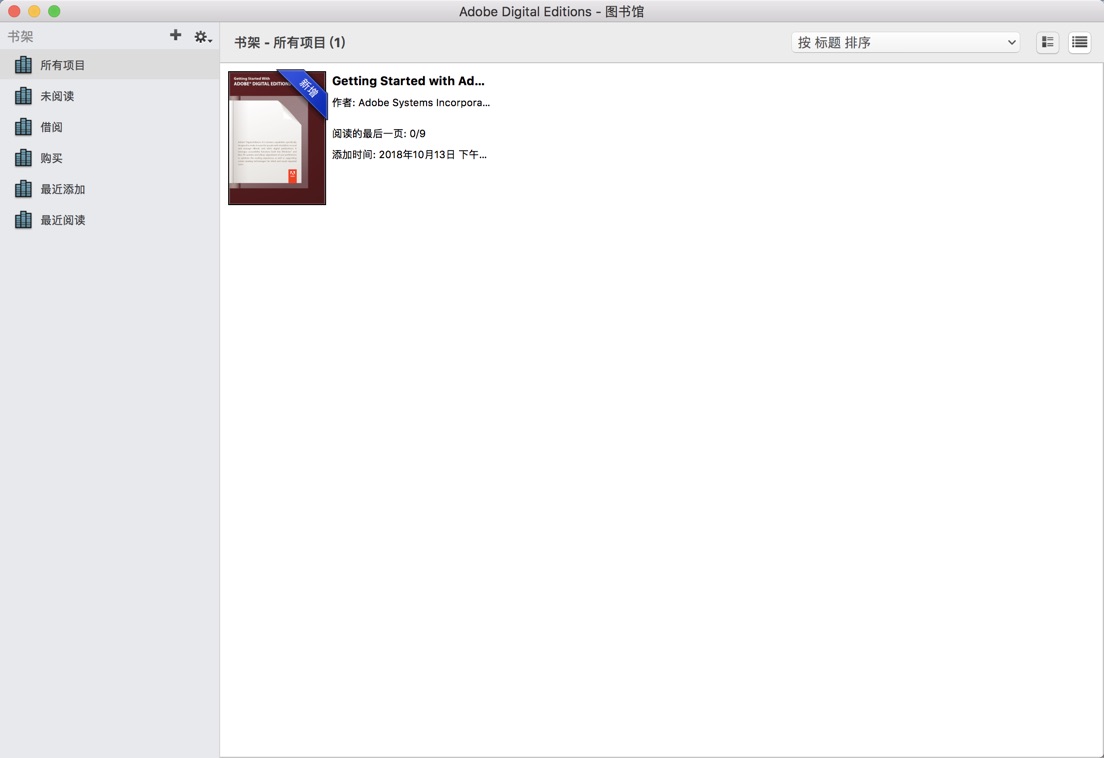Select the 最近添加 bookshelf icon
Viewport: 1104px width, 758px height.
pyautogui.click(x=23, y=188)
